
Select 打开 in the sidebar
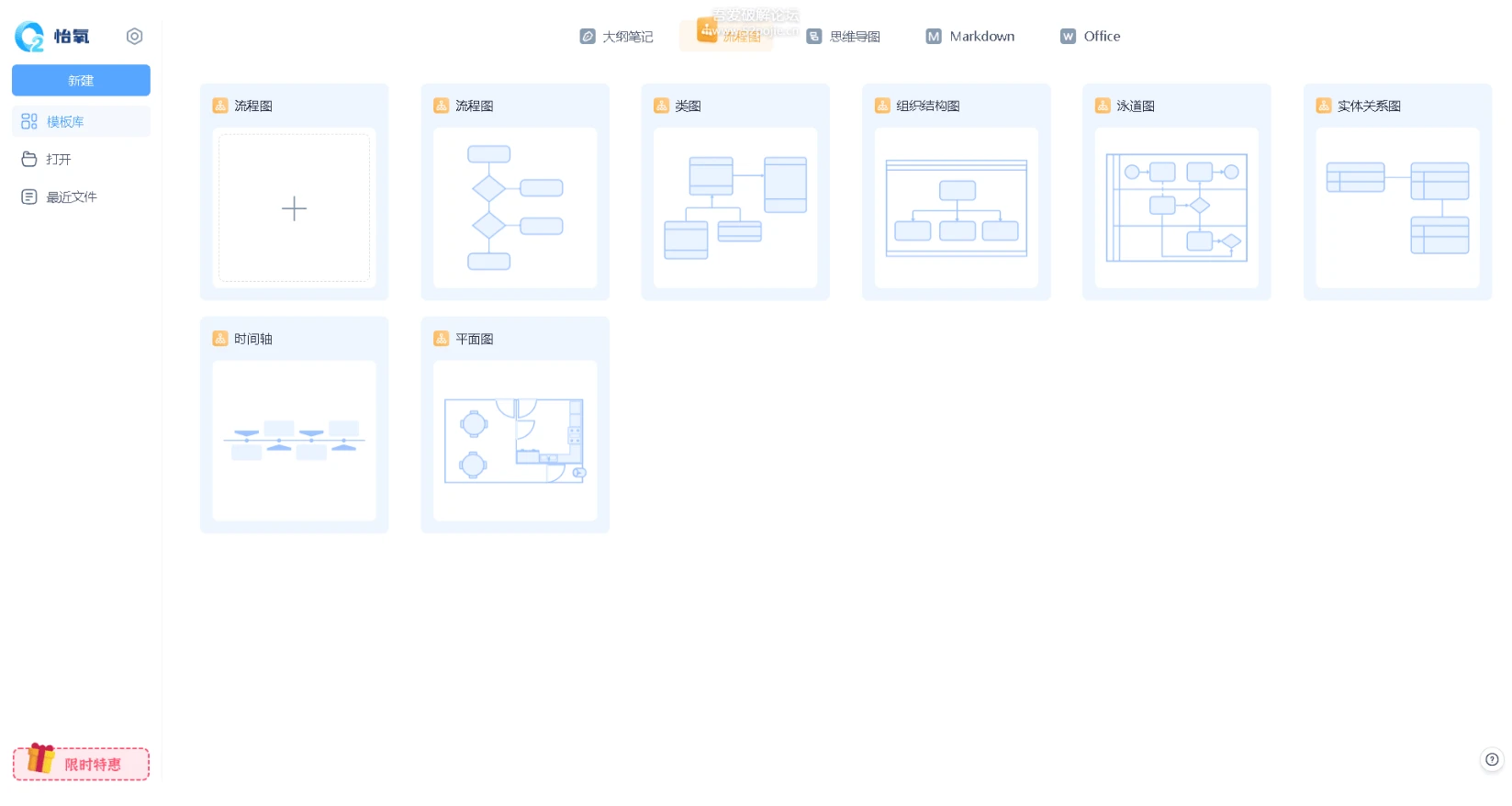[81, 159]
